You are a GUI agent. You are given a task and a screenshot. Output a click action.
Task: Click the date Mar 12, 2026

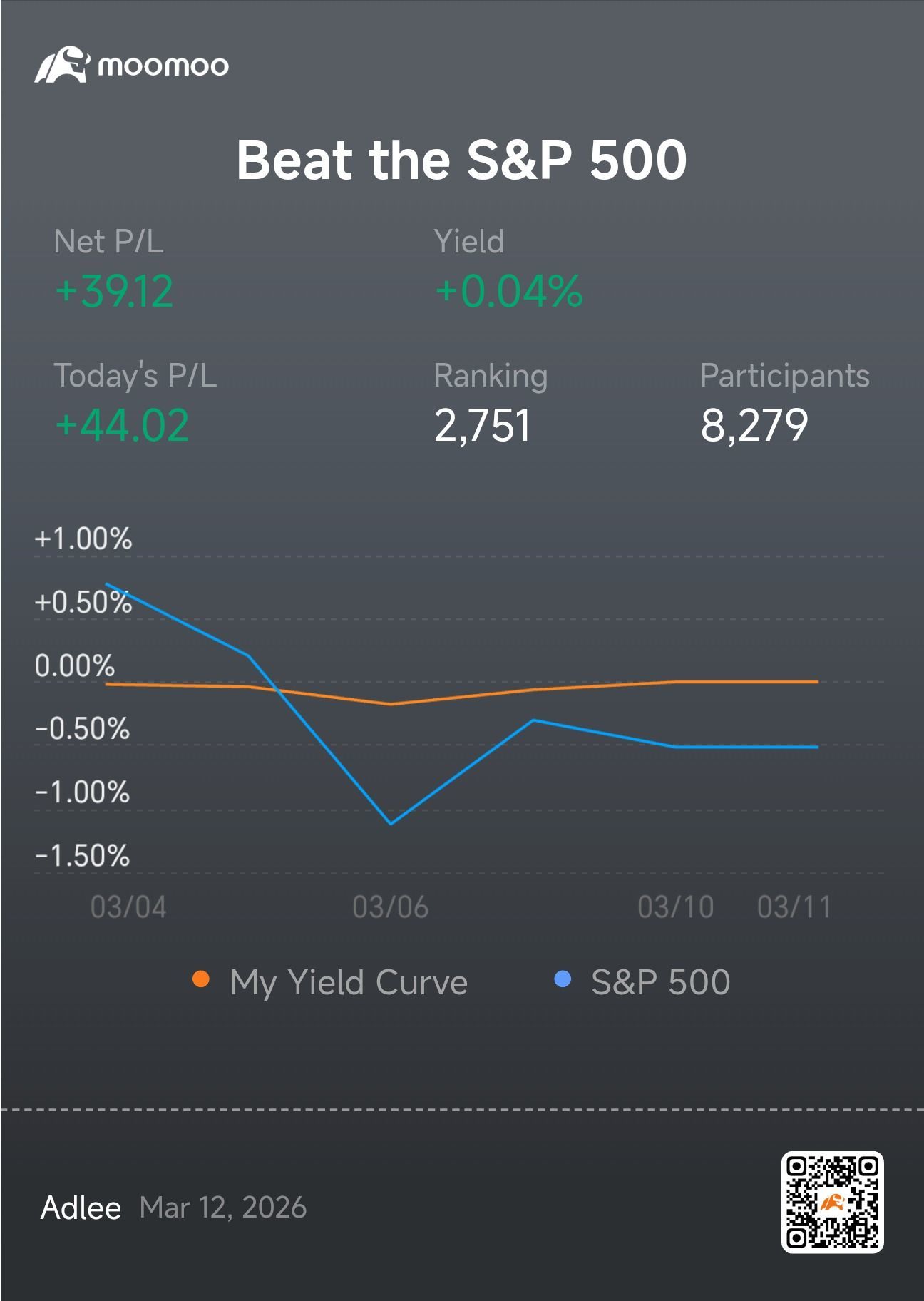[223, 1208]
